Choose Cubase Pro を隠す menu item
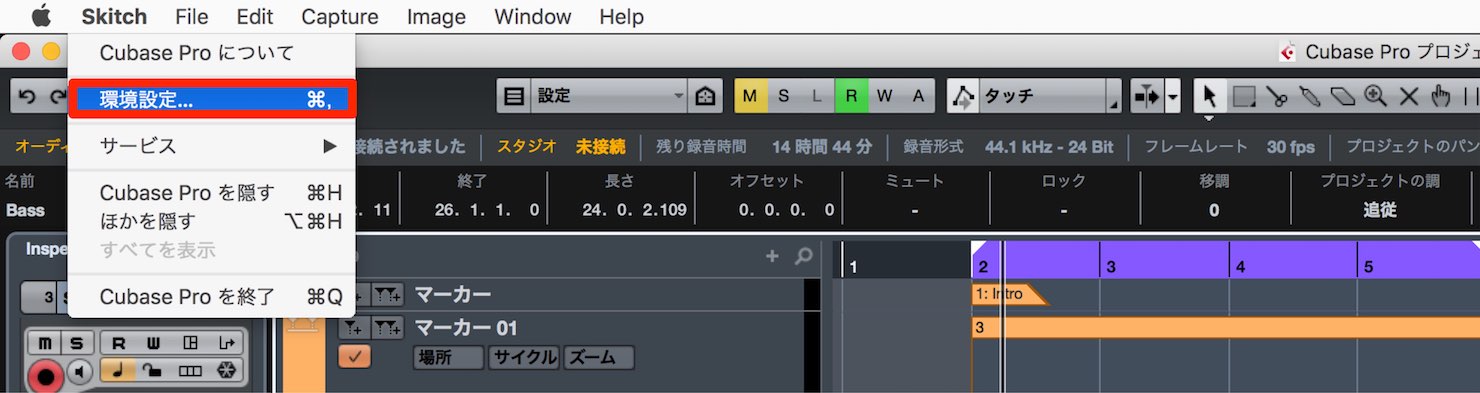1480x393 pixels. (211, 193)
